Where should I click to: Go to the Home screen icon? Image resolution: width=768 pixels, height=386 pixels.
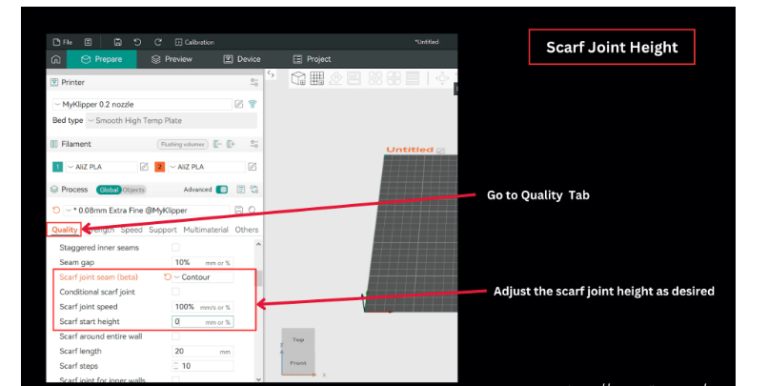coord(56,59)
